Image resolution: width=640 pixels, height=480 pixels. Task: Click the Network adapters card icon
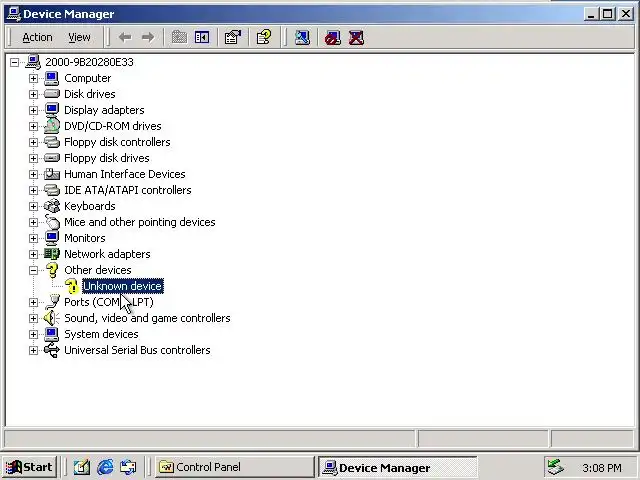(52, 254)
